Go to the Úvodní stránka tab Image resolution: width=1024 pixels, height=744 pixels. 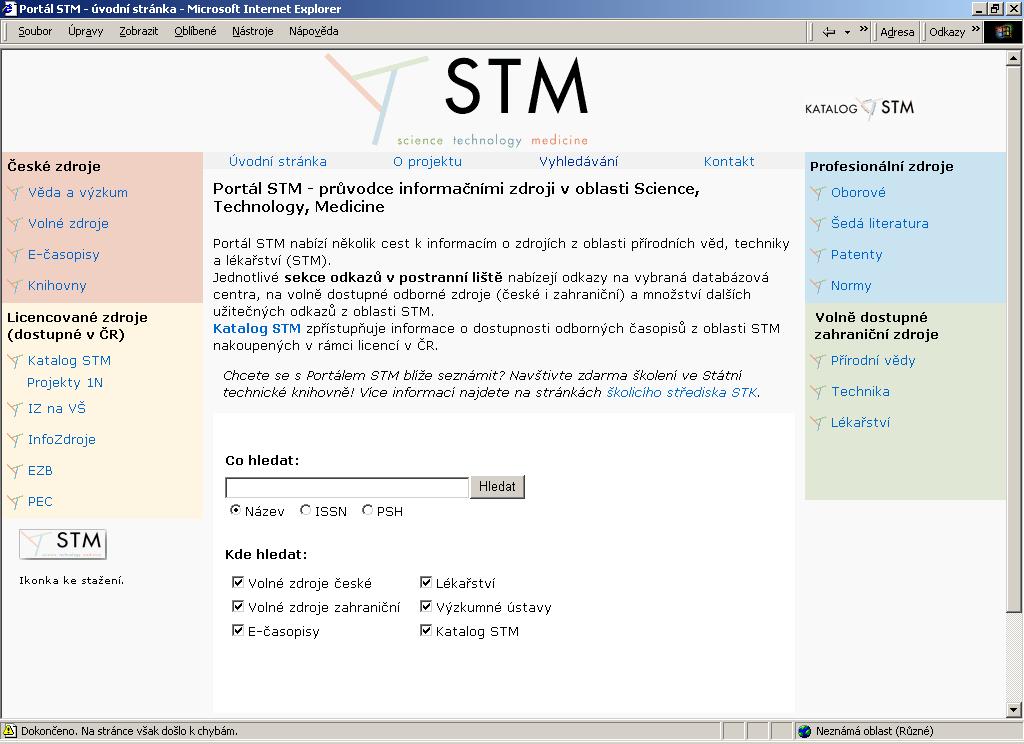278,161
